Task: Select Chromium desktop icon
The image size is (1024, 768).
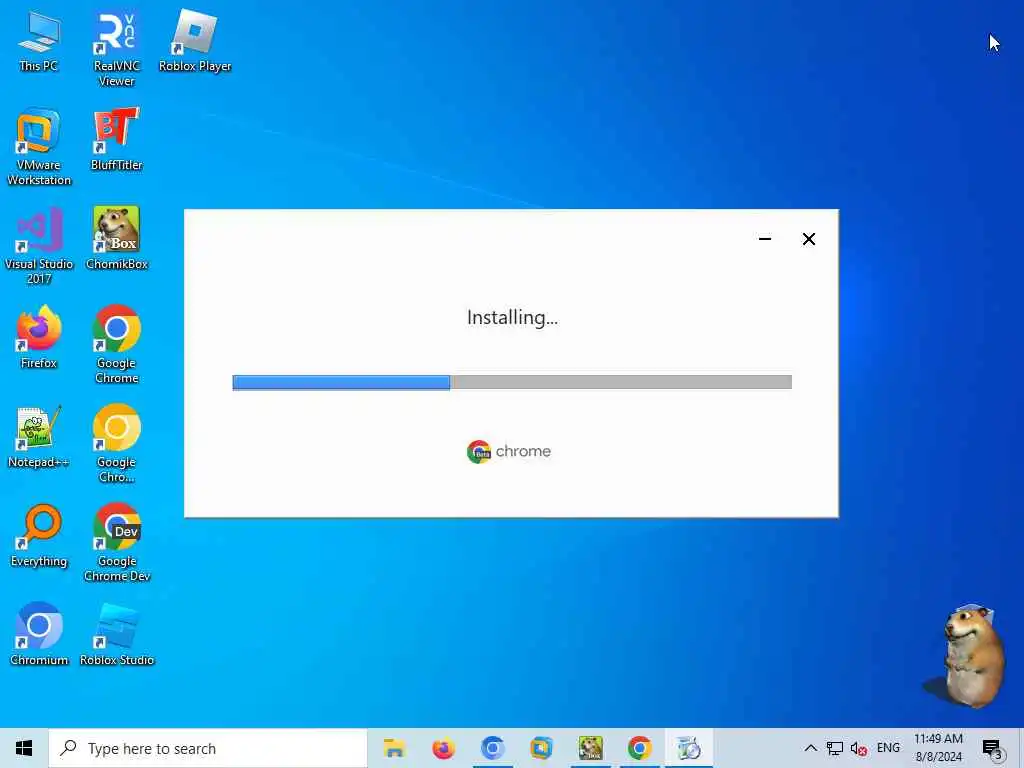Action: pos(39,634)
